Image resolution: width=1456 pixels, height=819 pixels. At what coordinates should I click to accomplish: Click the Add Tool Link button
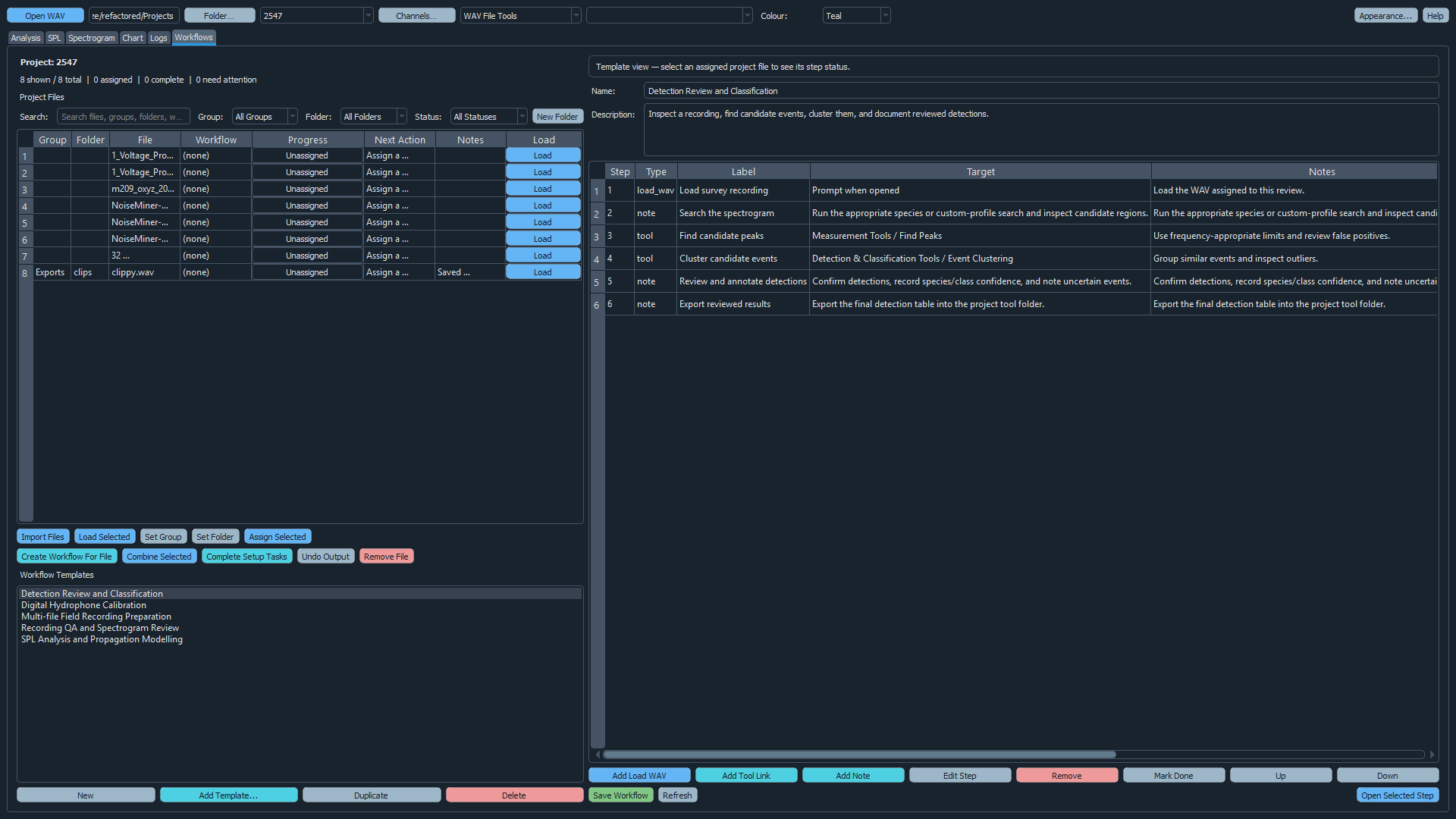click(x=746, y=776)
